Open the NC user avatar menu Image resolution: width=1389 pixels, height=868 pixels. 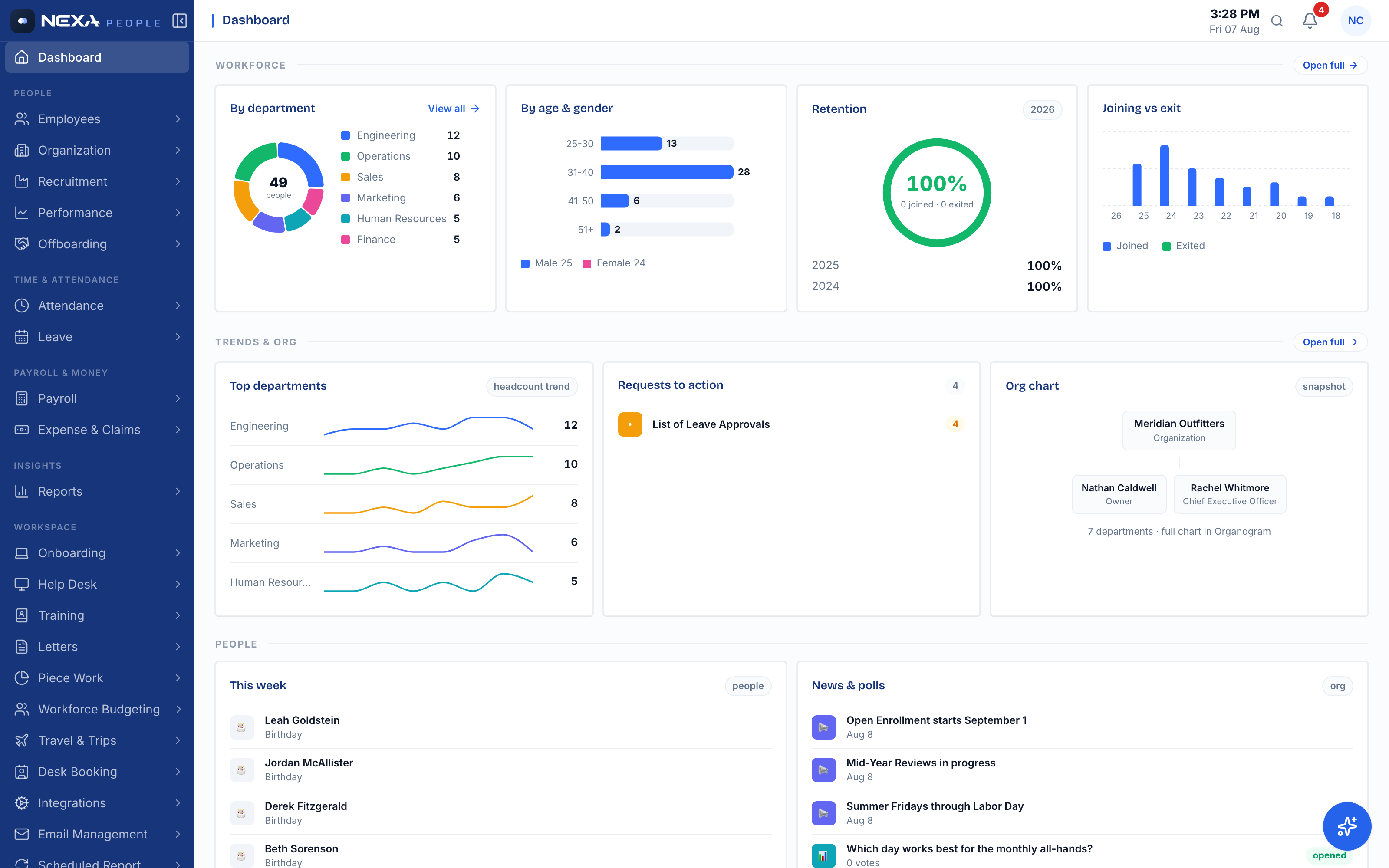click(x=1356, y=21)
